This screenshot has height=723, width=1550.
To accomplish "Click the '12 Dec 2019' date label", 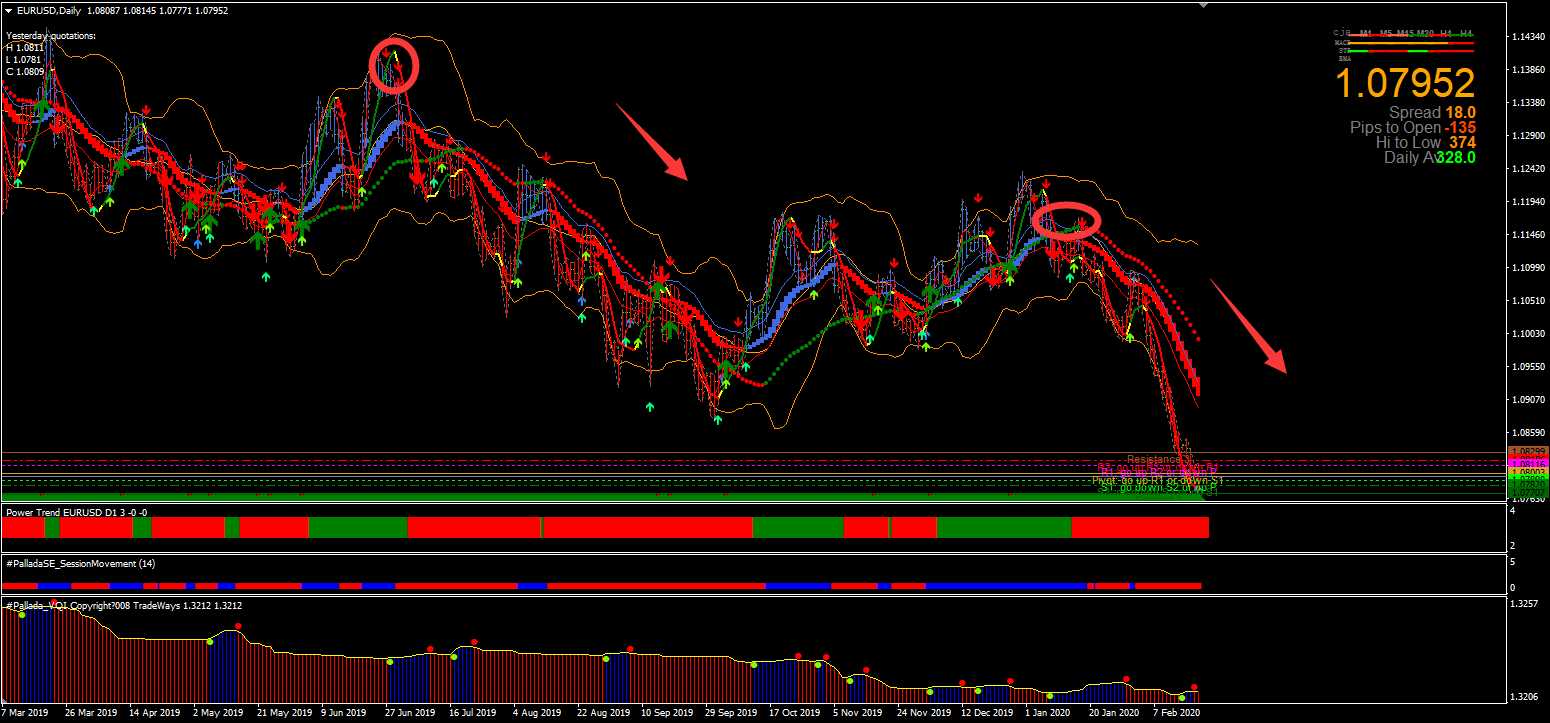I will pyautogui.click(x=988, y=713).
